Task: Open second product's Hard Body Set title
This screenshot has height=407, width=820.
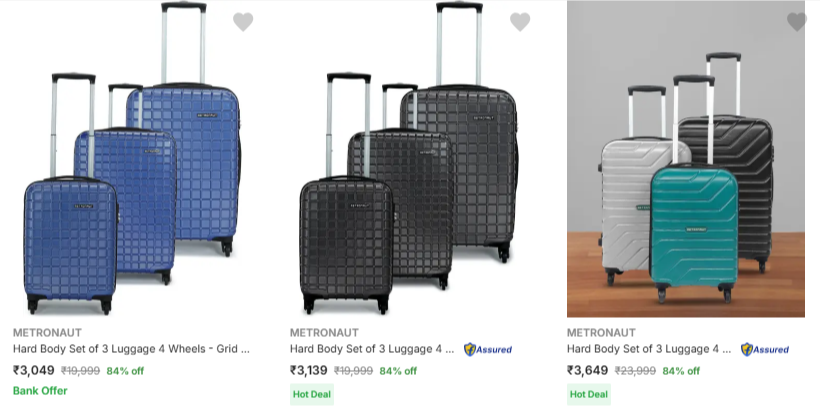Action: [372, 349]
